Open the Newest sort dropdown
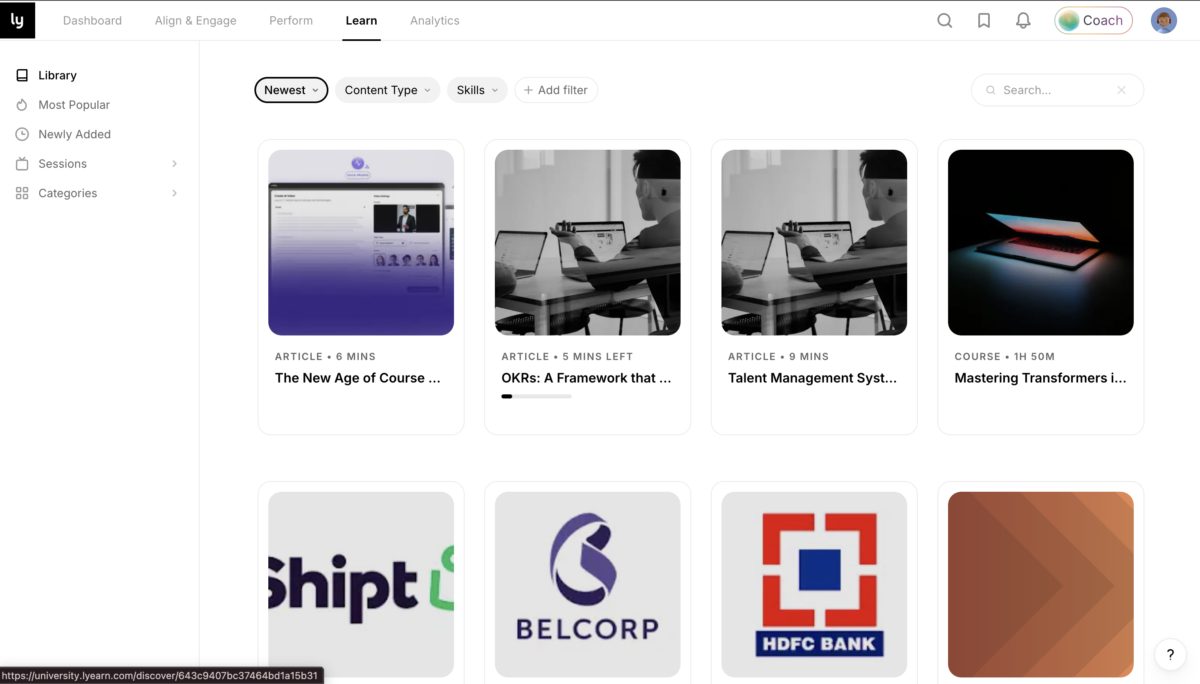 [x=291, y=90]
